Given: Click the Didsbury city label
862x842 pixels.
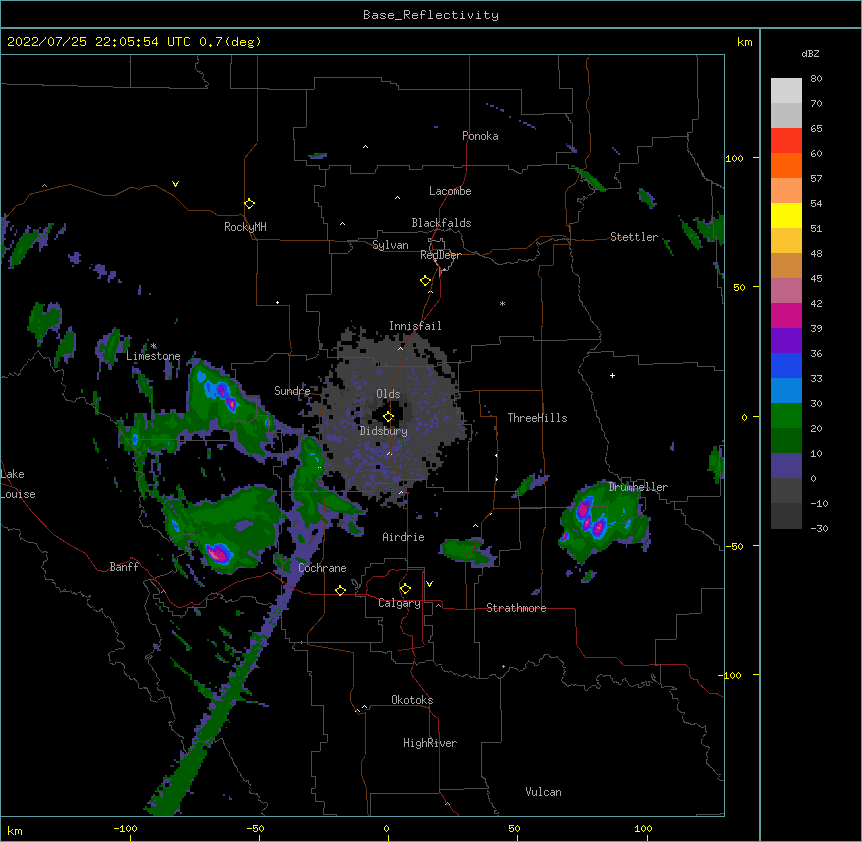Looking at the screenshot, I should (x=384, y=431).
